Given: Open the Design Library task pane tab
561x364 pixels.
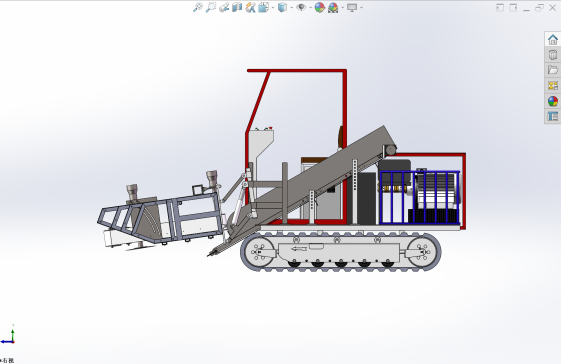Looking at the screenshot, I should pyautogui.click(x=553, y=55).
